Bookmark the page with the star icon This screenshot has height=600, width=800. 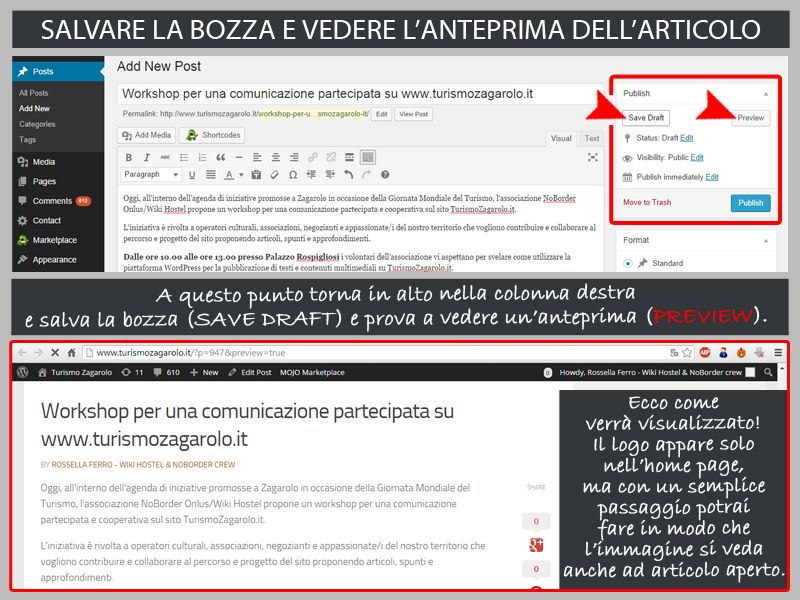[x=687, y=353]
